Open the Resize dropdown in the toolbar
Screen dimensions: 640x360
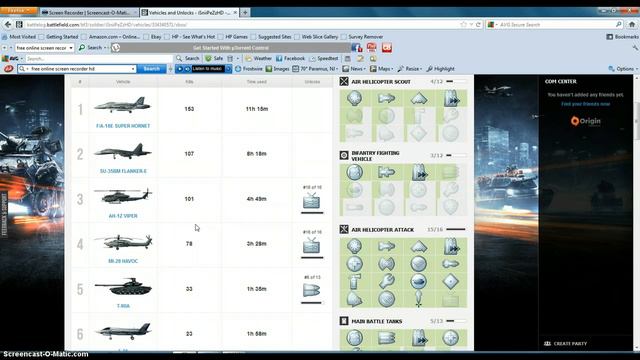pos(410,69)
